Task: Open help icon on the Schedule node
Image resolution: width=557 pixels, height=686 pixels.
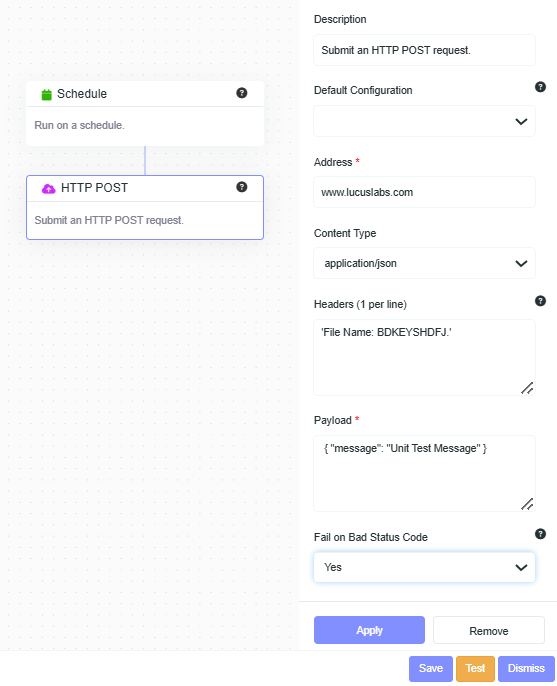Action: 242,93
